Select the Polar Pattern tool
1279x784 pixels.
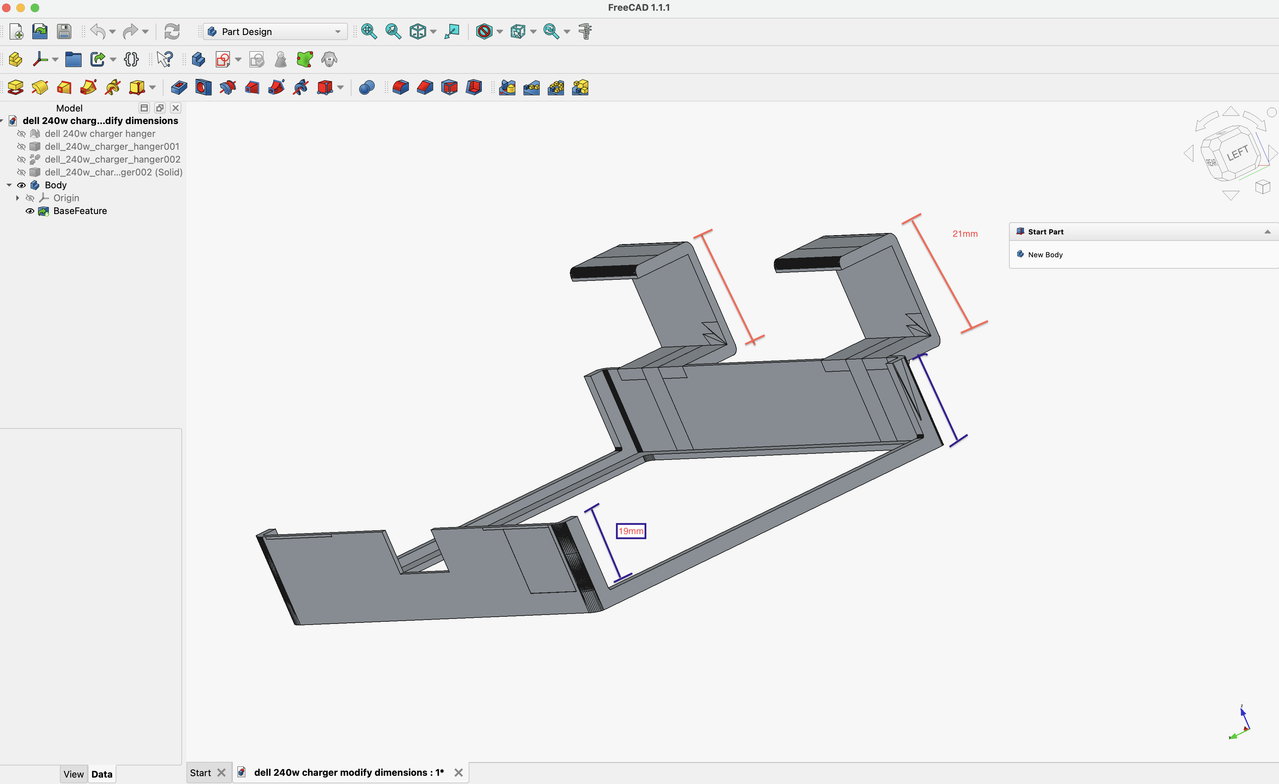tap(556, 88)
